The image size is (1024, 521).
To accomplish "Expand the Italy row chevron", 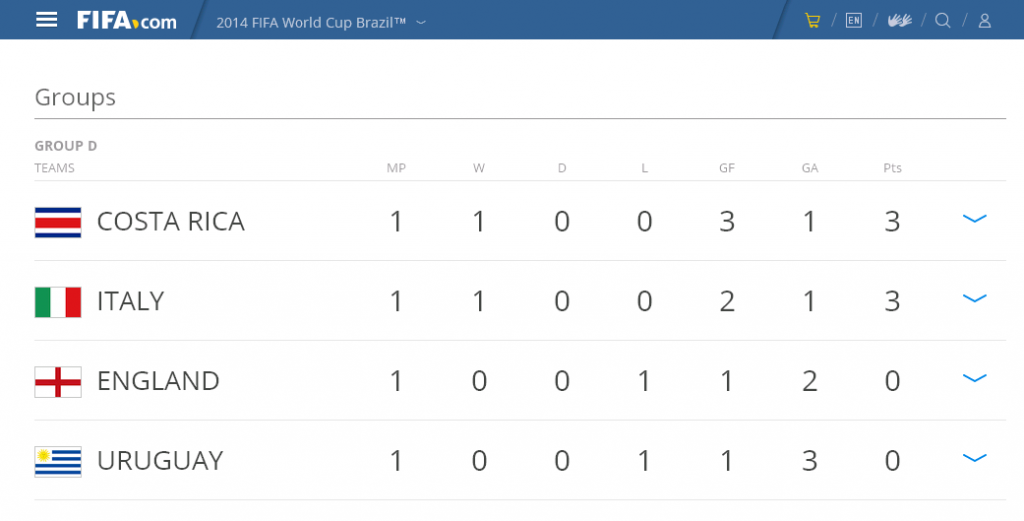I will pyautogui.click(x=974, y=298).
